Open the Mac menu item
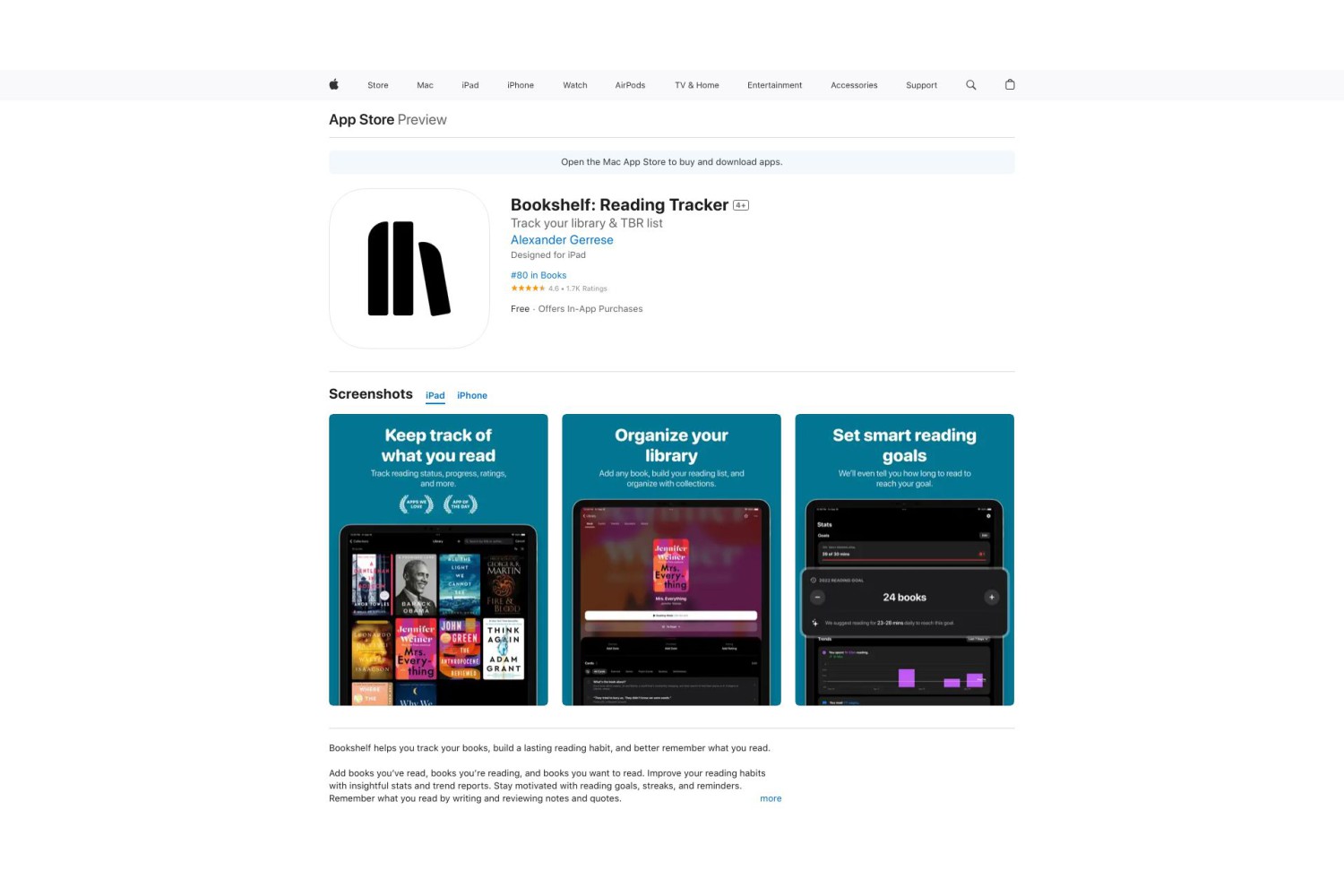The image size is (1344, 896). pos(425,85)
